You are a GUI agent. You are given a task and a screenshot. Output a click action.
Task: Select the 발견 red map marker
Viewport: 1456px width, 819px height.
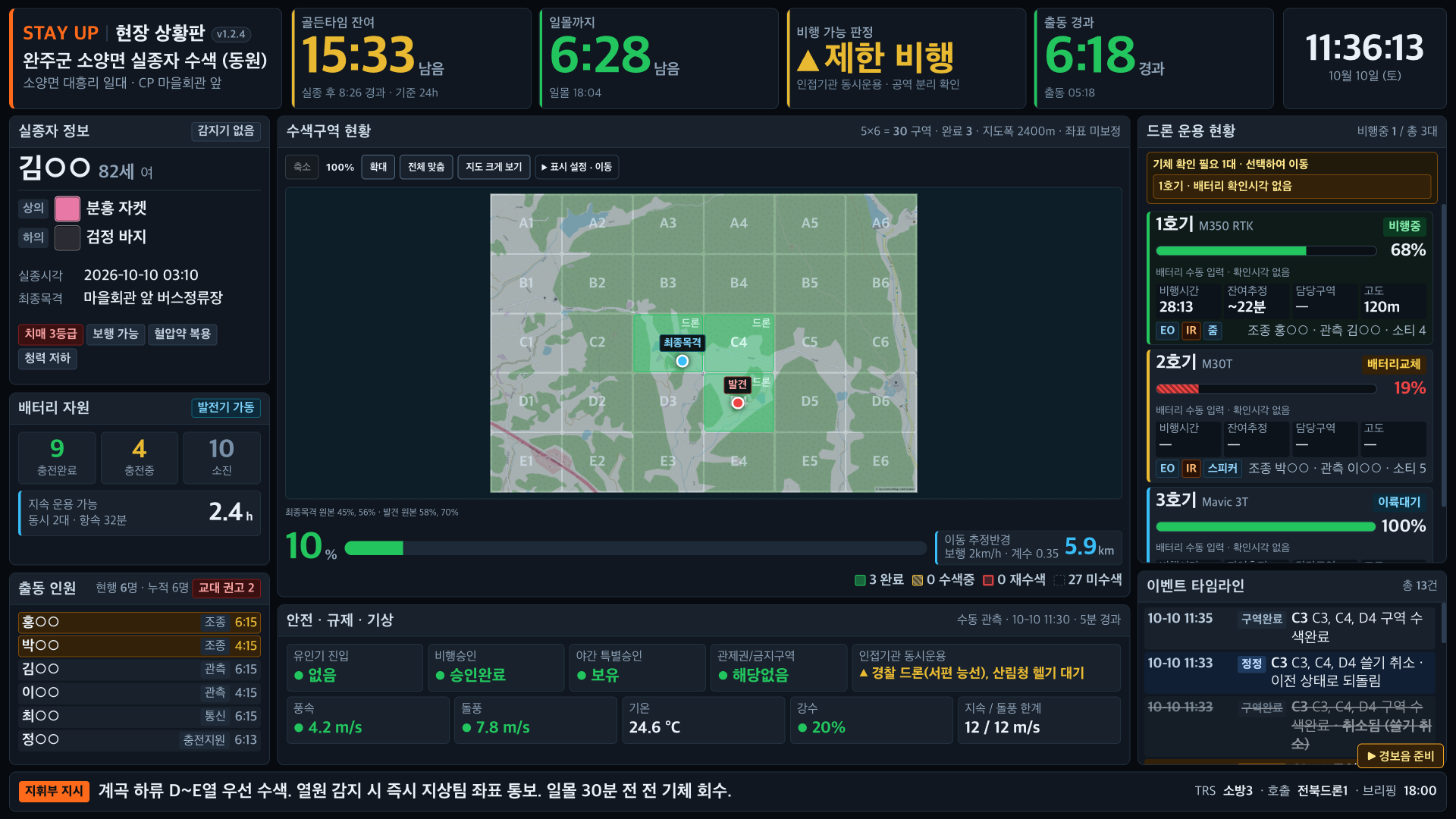click(738, 403)
